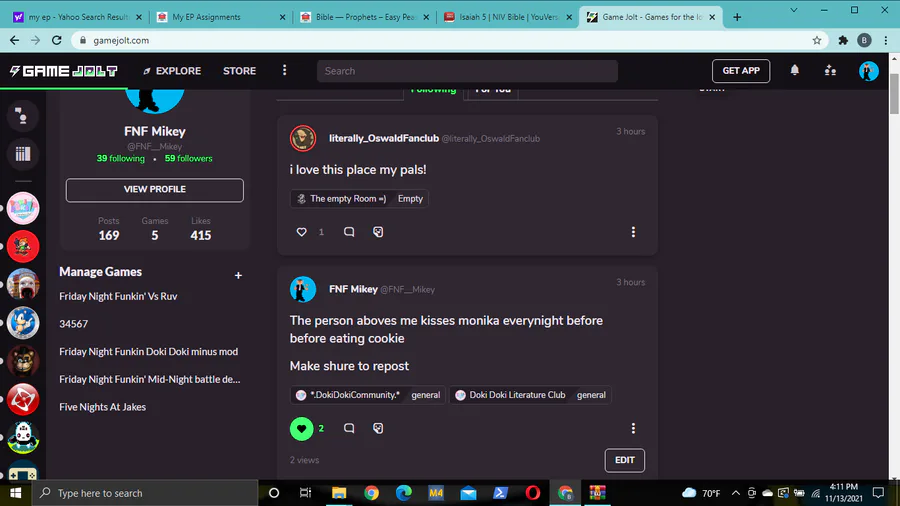This screenshot has height=506, width=900.
Task: Click the VIEW PROFILE button
Action: pos(154,189)
